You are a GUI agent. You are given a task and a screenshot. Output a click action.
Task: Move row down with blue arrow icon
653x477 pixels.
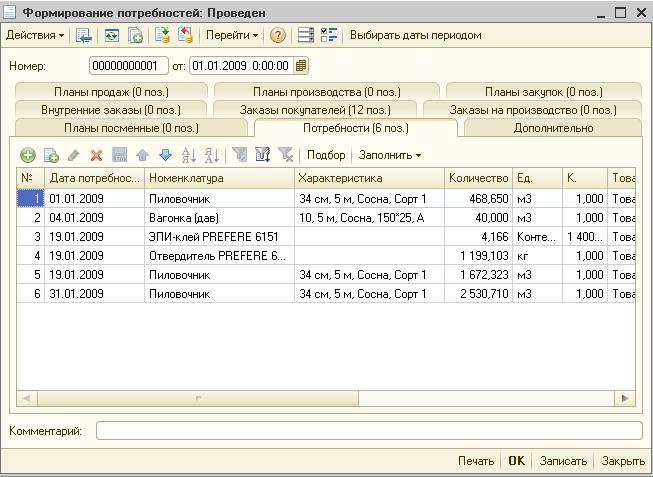pyautogui.click(x=165, y=155)
